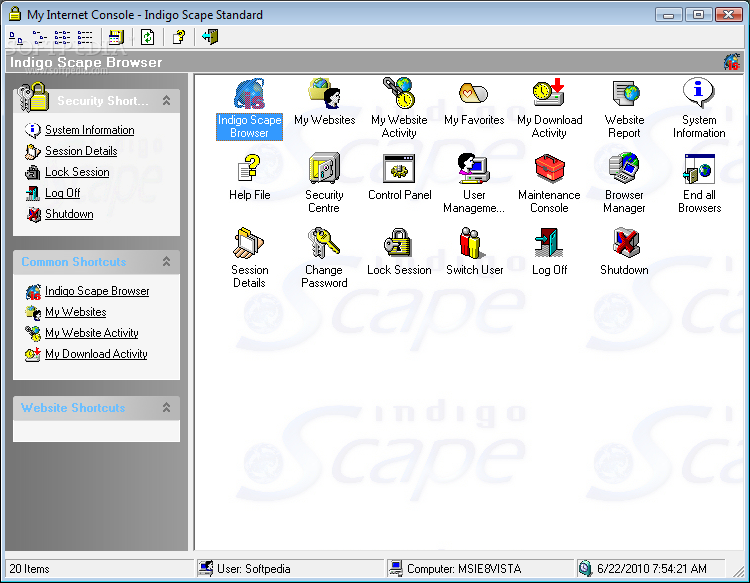Click the '20 Items' status bar text
The width and height of the screenshot is (750, 583).
pos(29,569)
